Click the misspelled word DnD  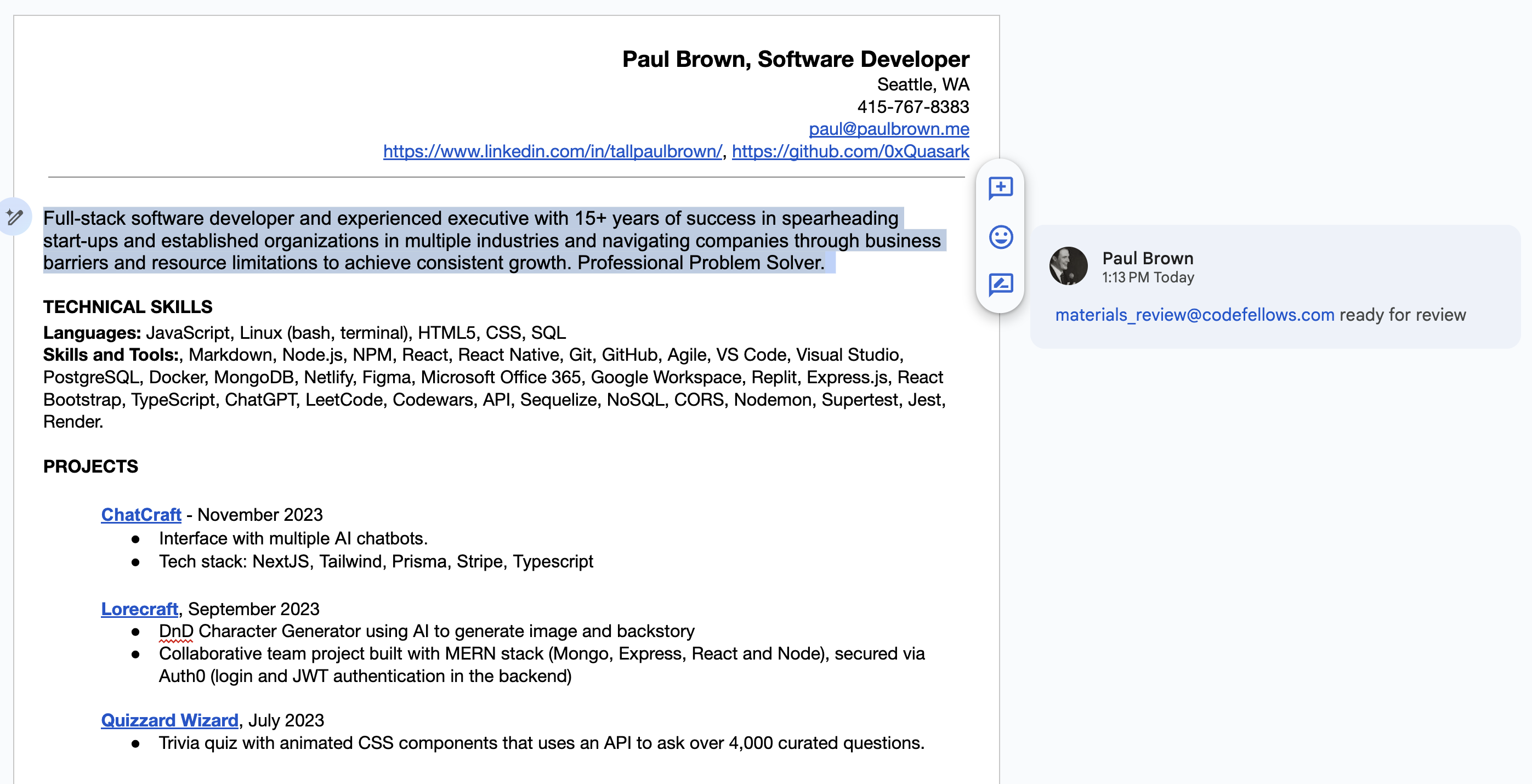coord(176,631)
